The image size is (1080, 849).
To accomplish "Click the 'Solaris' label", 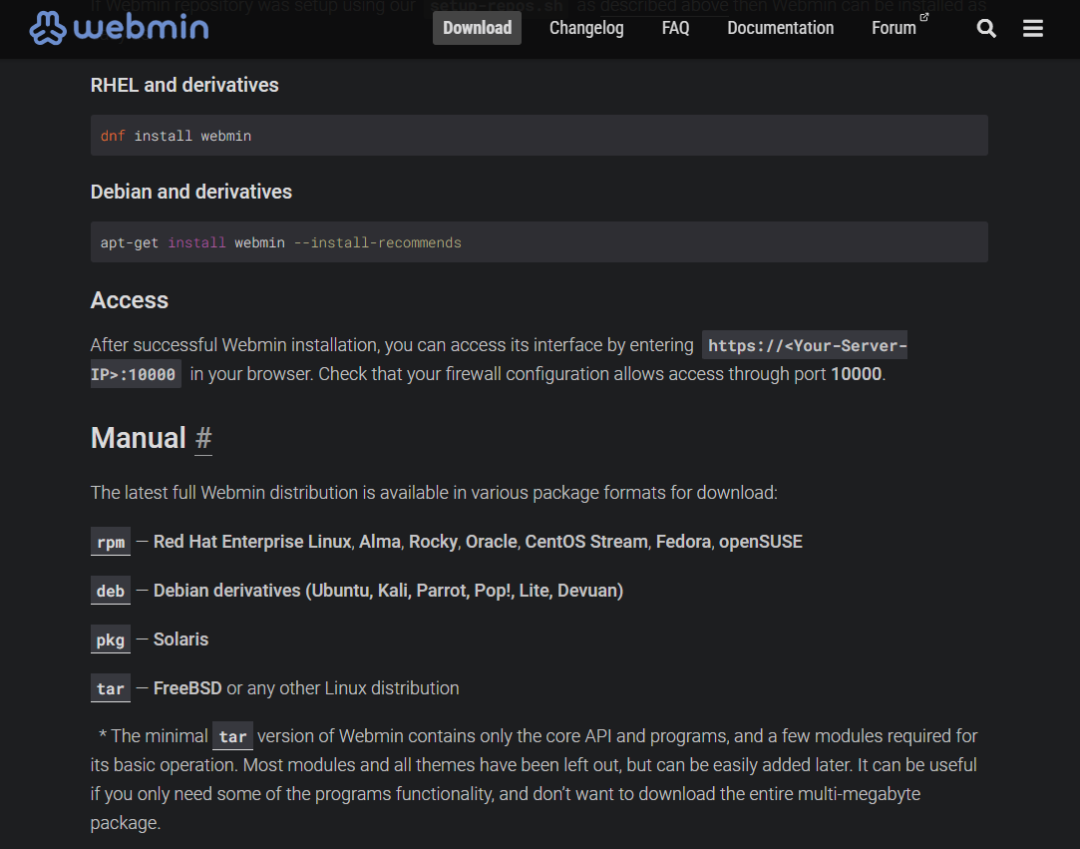I will pos(180,640).
